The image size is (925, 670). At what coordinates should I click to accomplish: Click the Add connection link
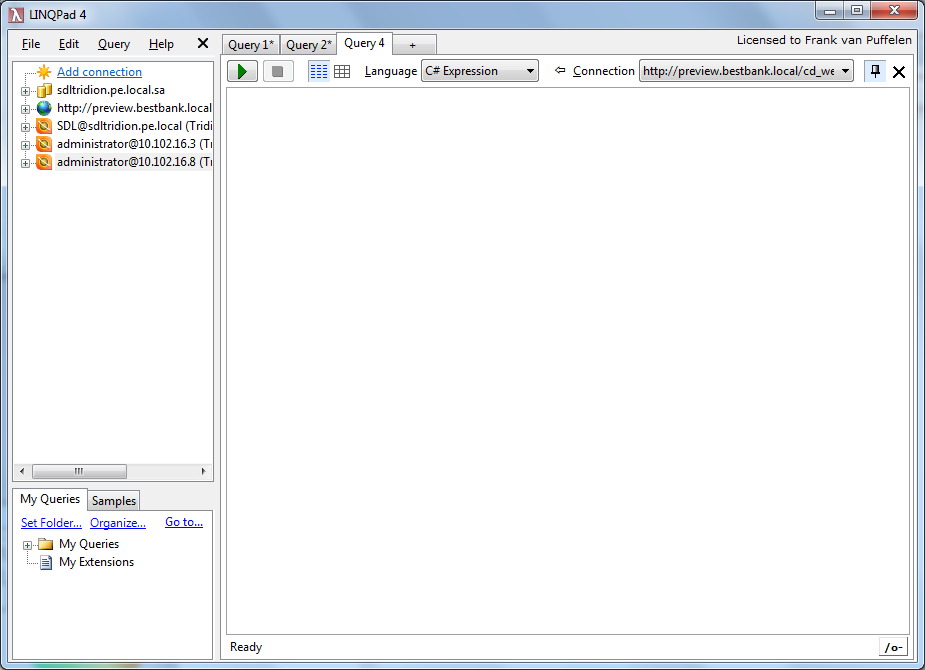coord(99,72)
